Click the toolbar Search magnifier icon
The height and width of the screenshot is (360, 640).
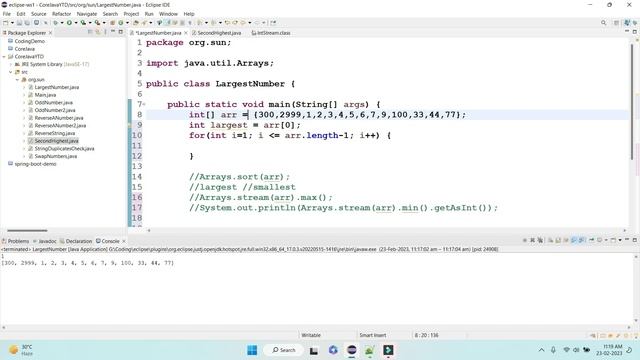(603, 23)
